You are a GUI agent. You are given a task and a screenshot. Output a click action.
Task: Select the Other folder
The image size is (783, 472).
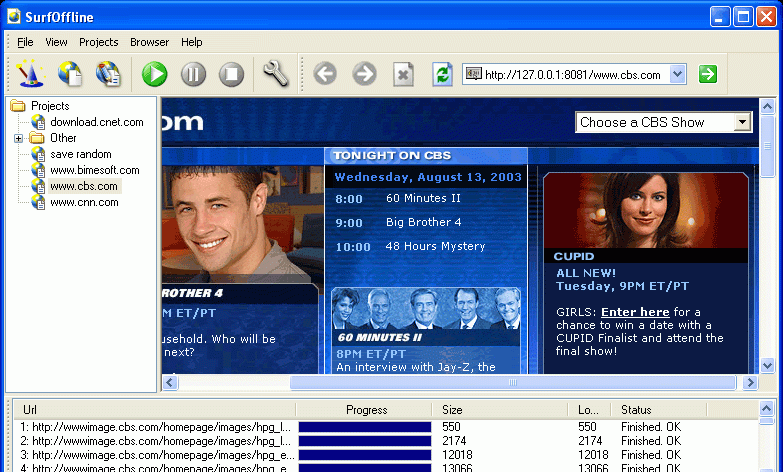[x=63, y=138]
